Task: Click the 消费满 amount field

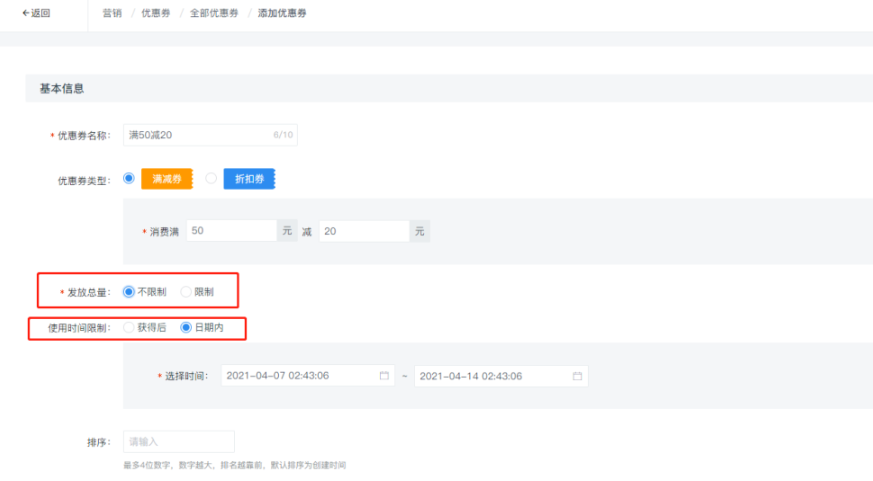Action: coord(230,231)
